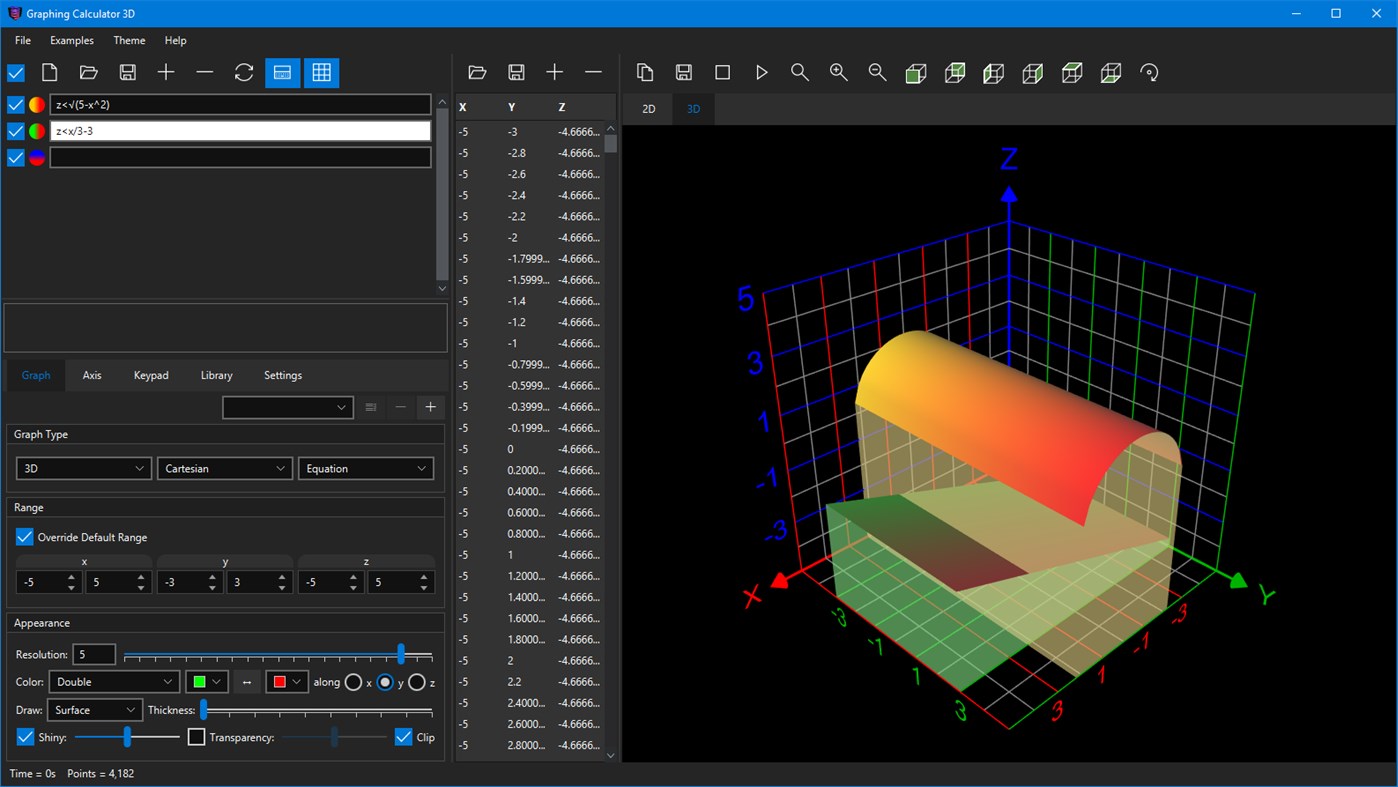This screenshot has width=1398, height=787.
Task: Save the coordinate table with the save icon
Action: pyautogui.click(x=516, y=72)
